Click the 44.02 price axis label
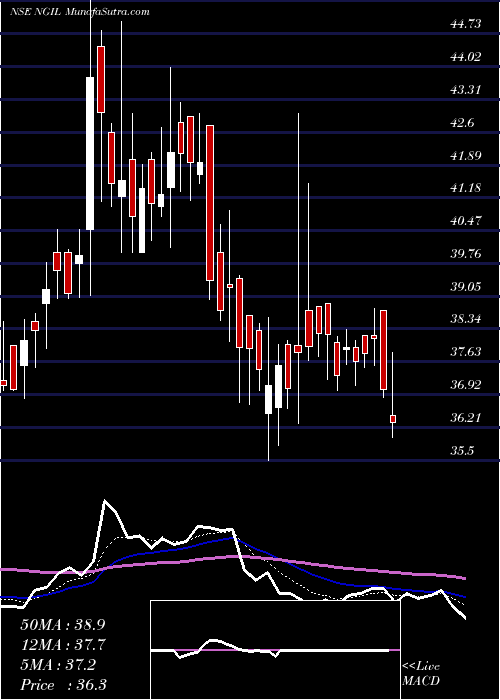Screen dimensions: 500x700 click(466, 57)
